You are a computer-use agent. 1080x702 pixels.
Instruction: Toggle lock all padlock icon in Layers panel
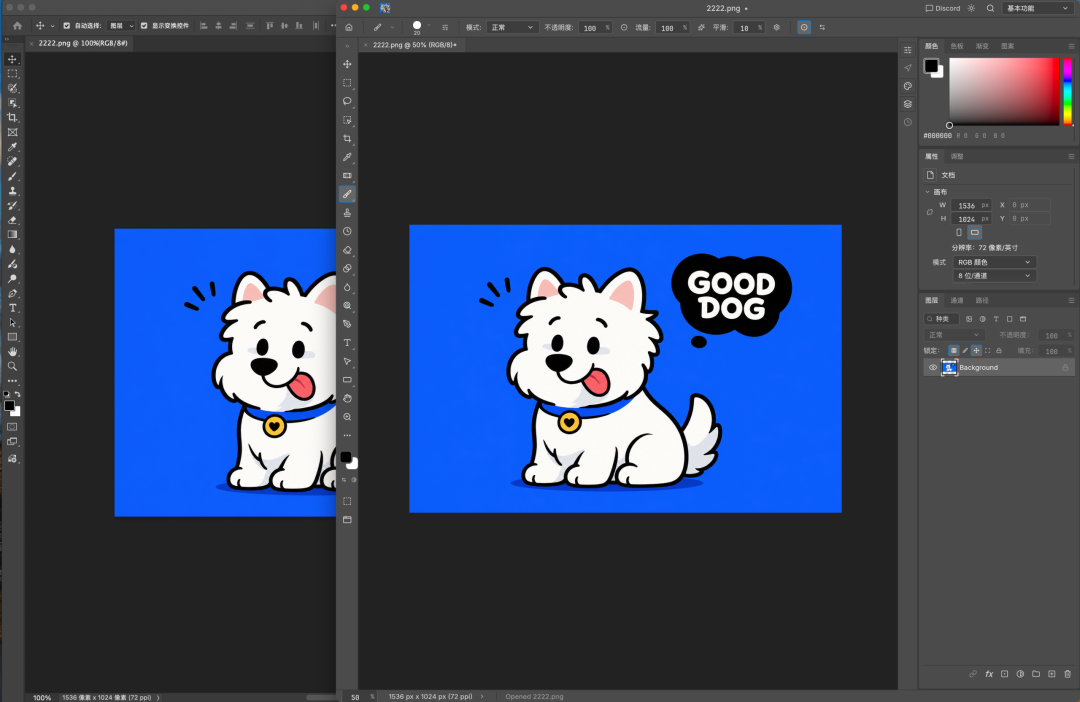[999, 351]
